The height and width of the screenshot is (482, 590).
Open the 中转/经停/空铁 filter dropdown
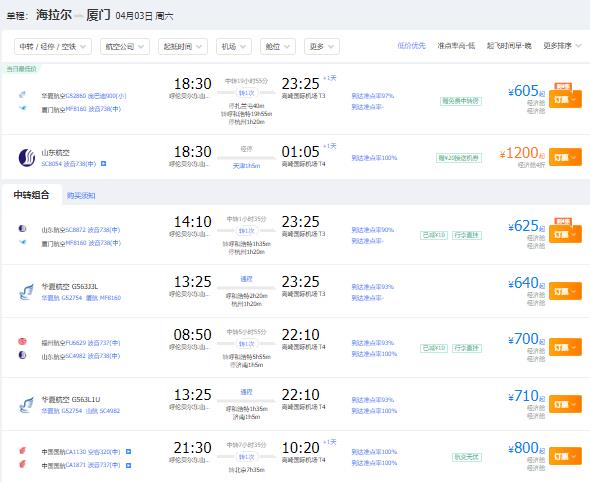[x=53, y=47]
